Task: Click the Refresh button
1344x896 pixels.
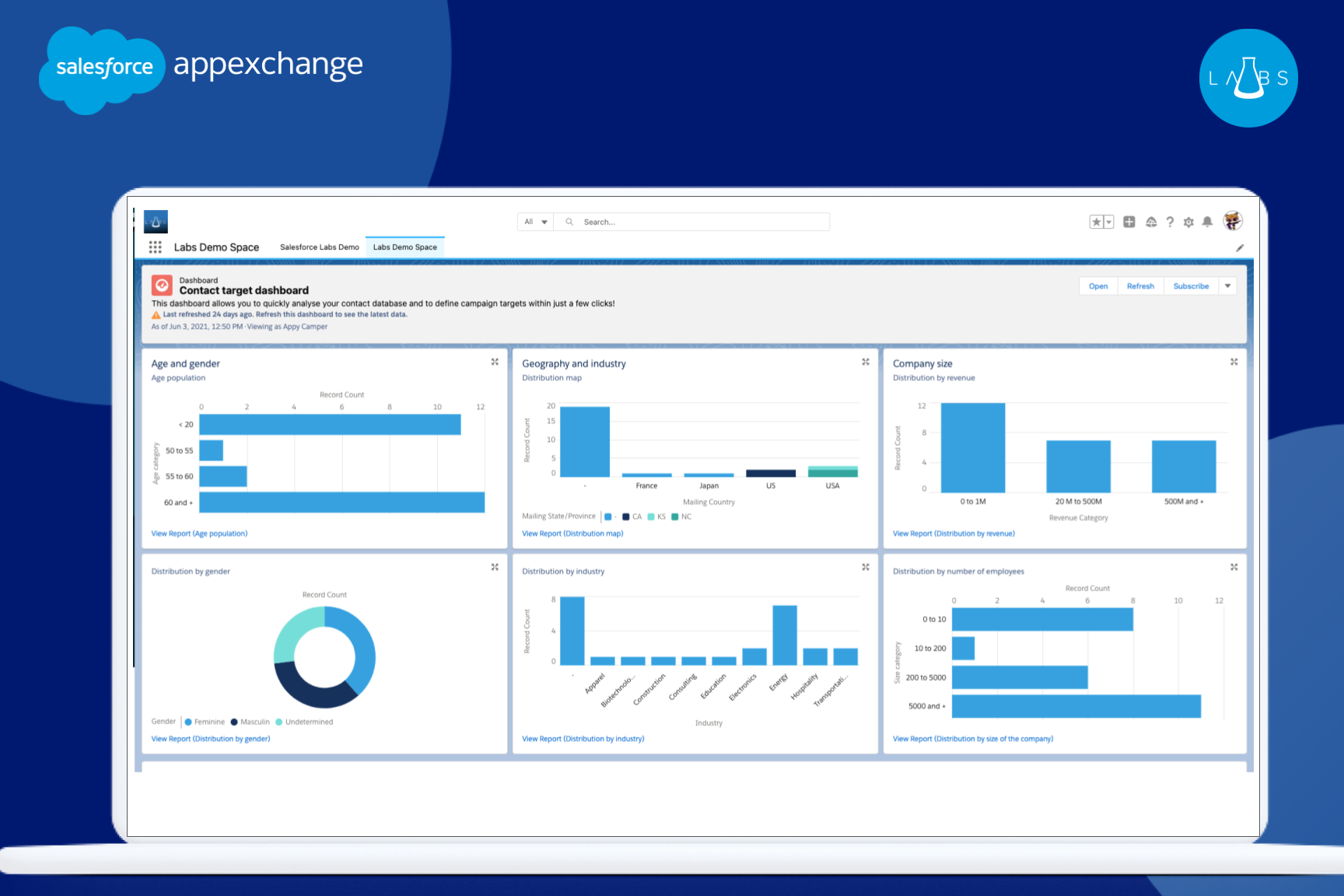Action: click(1140, 285)
